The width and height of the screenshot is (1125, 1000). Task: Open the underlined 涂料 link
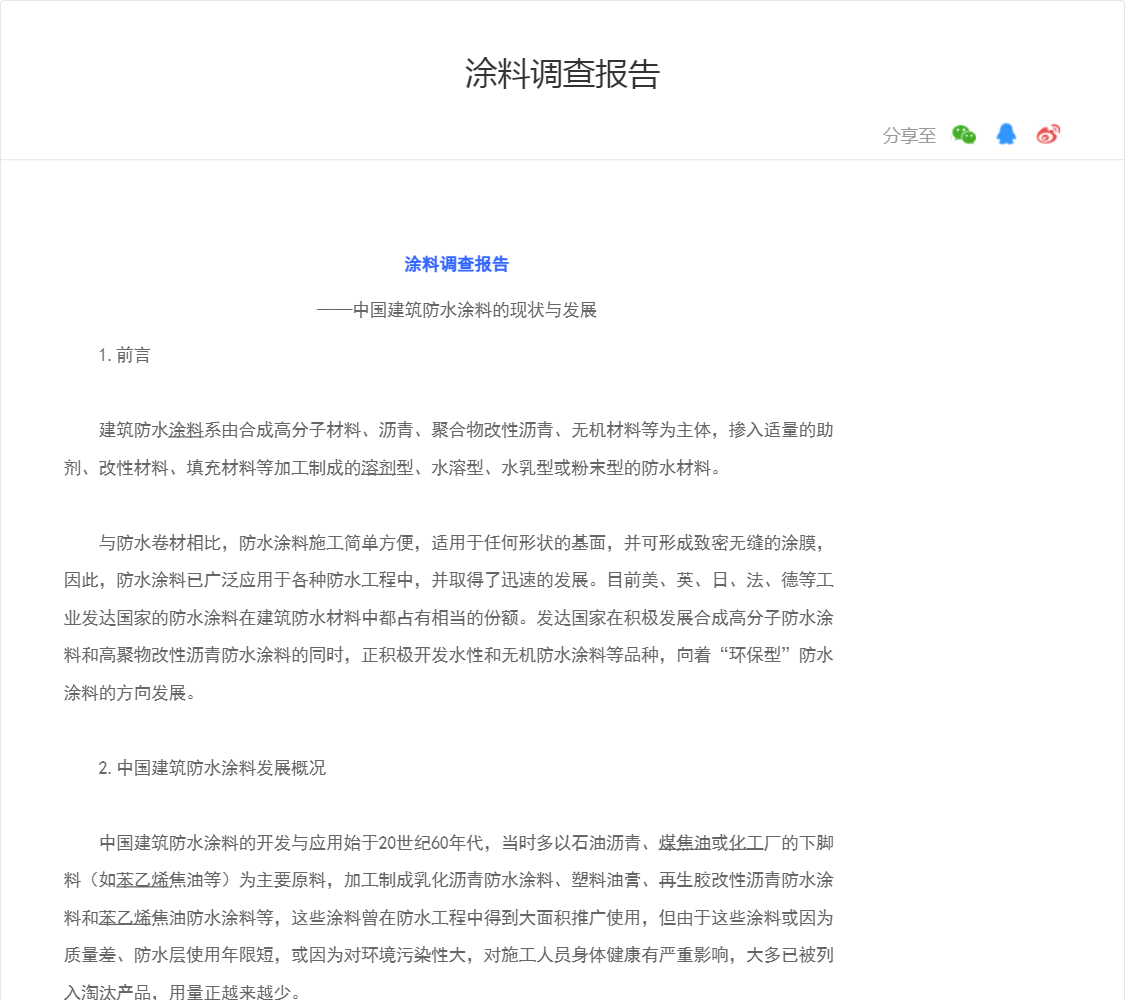[186, 431]
